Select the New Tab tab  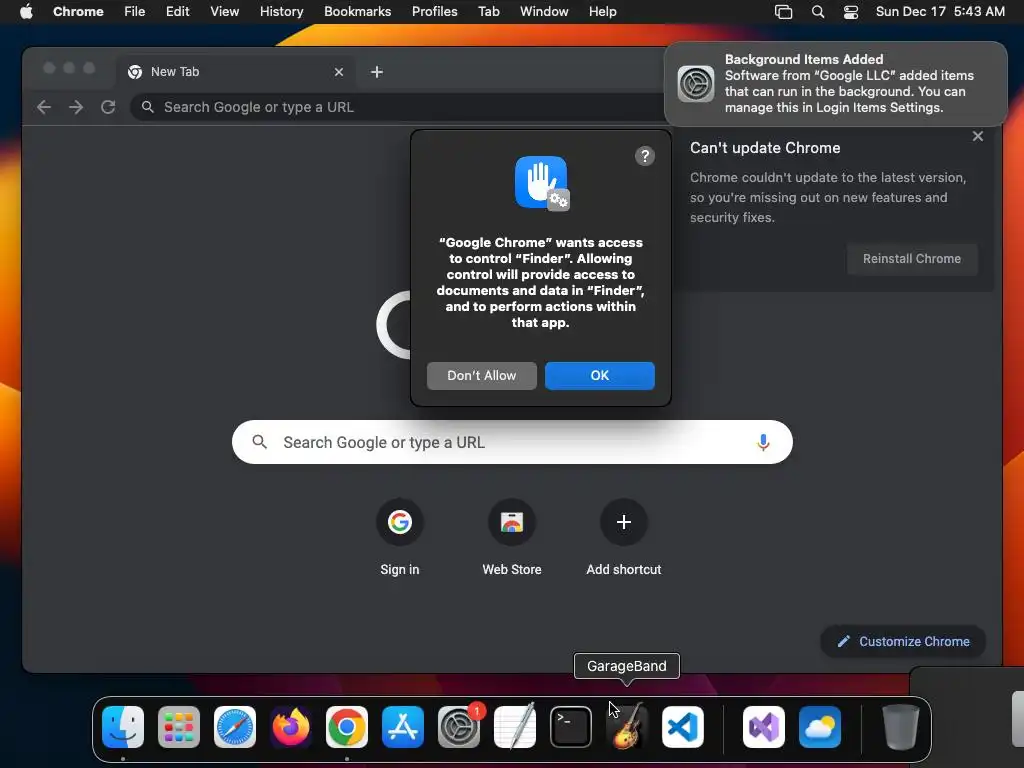[x=236, y=72]
